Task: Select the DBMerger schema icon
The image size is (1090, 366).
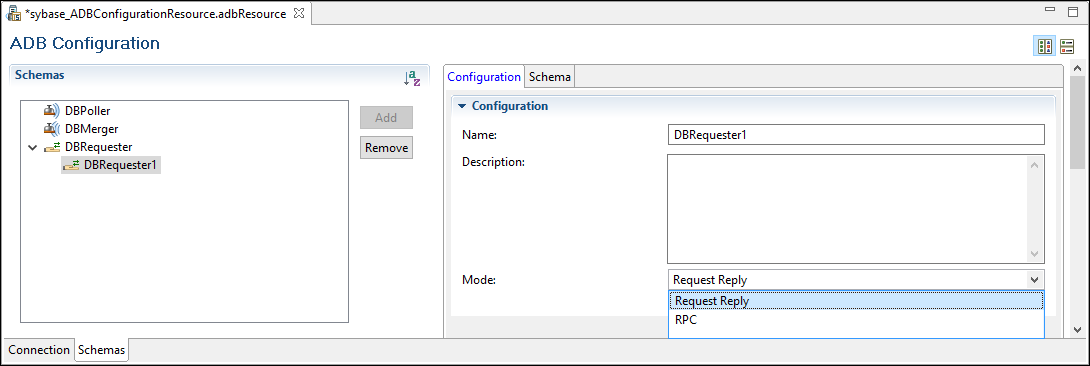Action: 52,128
